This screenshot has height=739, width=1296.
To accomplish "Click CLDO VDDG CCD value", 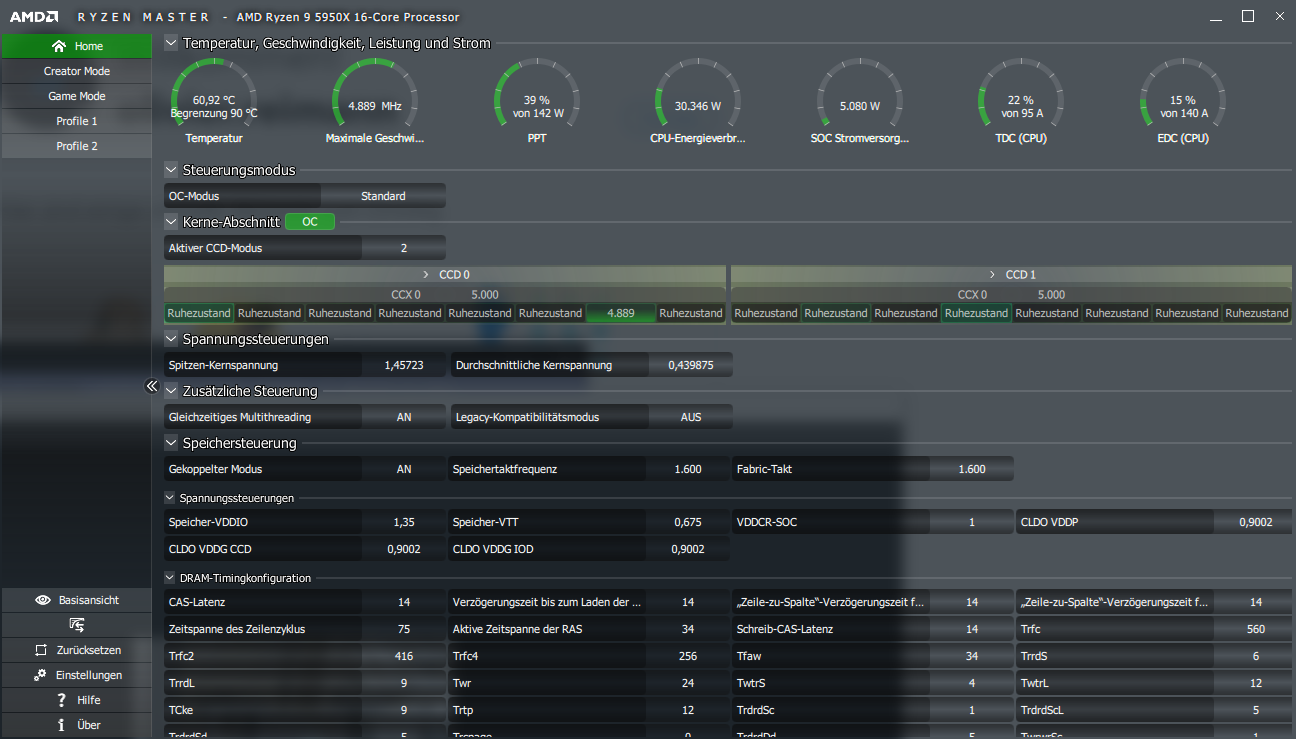I will (x=404, y=549).
